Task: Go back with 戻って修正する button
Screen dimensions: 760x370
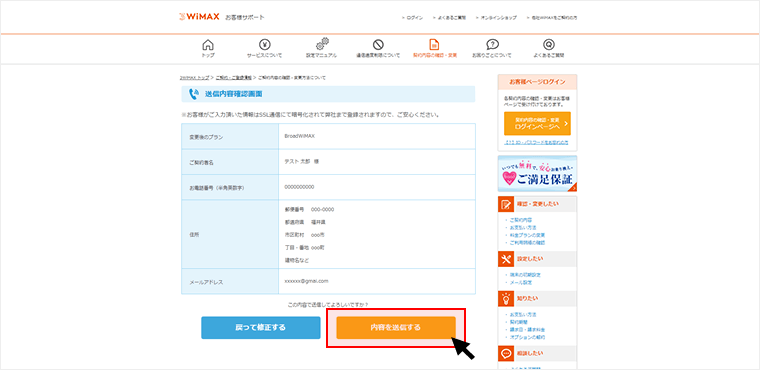Action: point(261,328)
